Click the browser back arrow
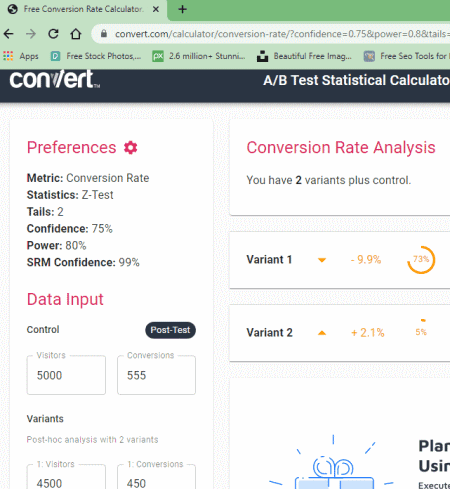The height and width of the screenshot is (489, 450). pos(9,34)
